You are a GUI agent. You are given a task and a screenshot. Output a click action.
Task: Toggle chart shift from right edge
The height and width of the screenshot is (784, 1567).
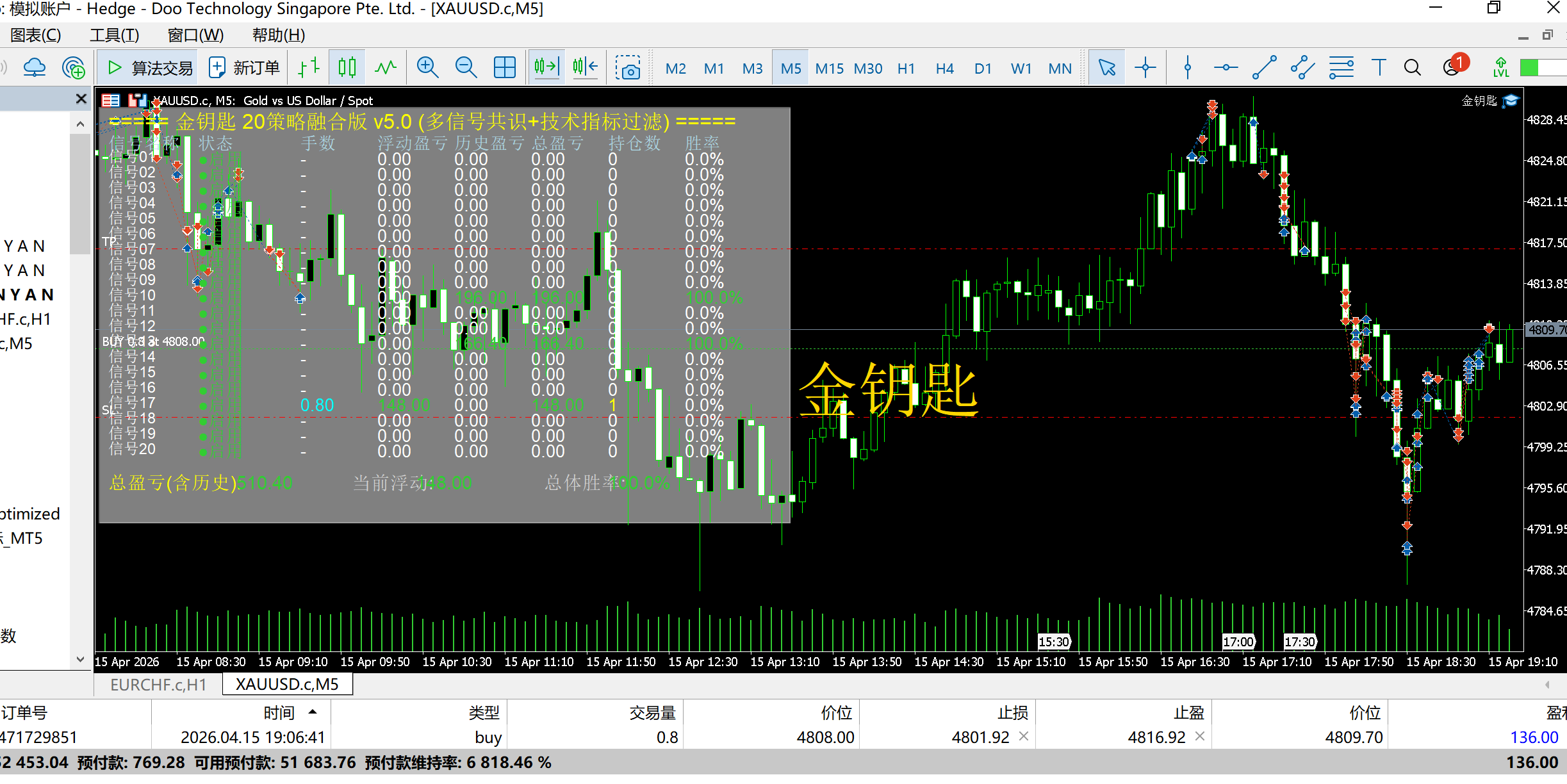[586, 67]
